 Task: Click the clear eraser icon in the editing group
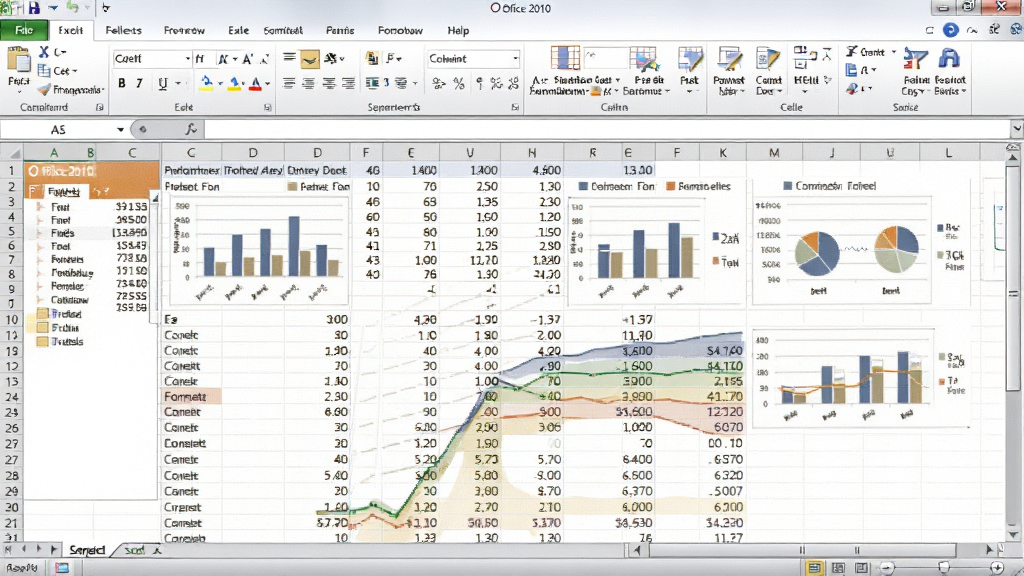click(852, 88)
